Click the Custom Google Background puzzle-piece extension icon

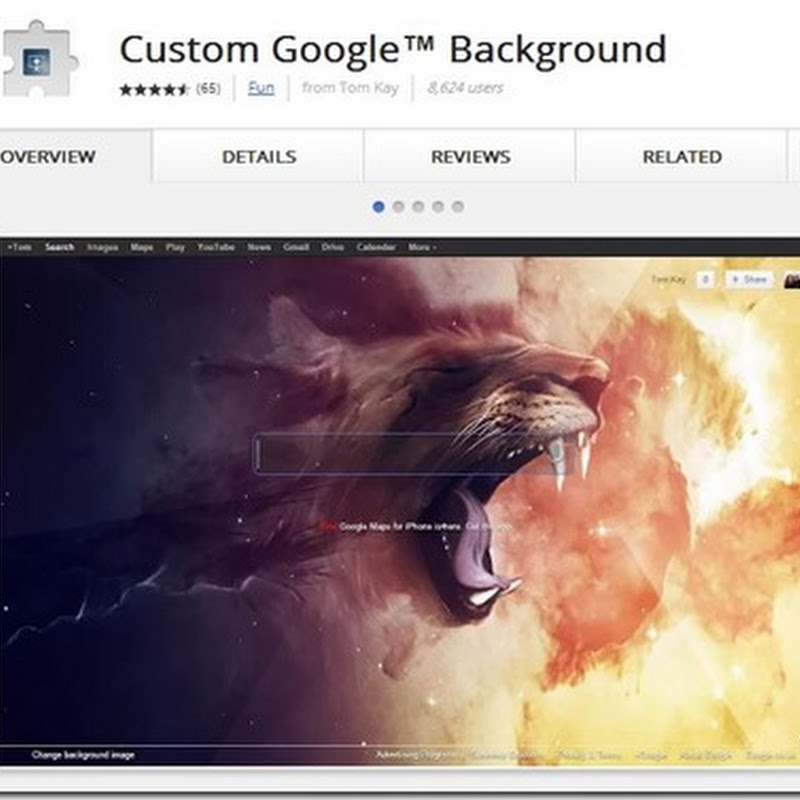[x=39, y=60]
